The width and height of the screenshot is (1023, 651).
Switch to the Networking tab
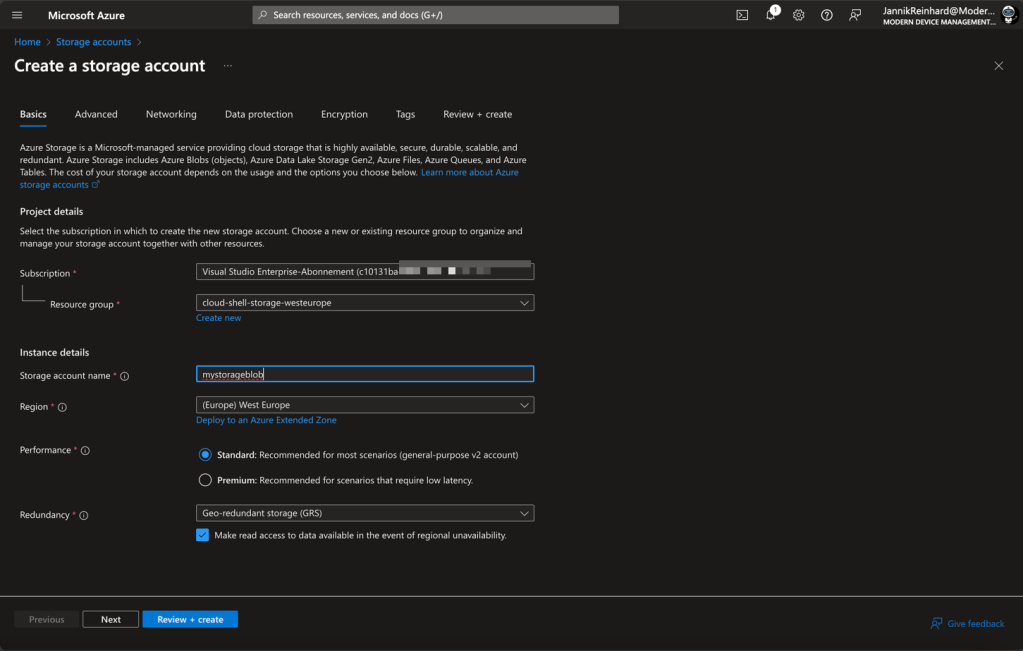pos(171,114)
